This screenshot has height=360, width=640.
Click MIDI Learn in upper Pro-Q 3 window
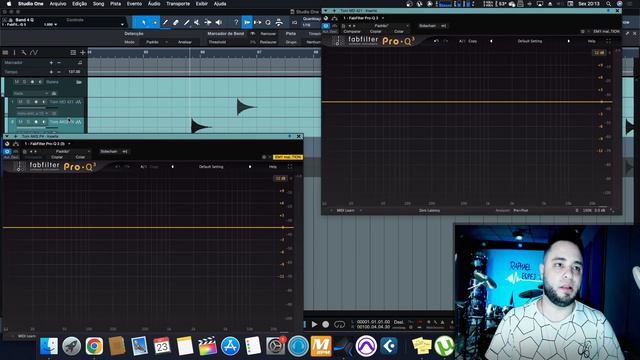tap(345, 211)
